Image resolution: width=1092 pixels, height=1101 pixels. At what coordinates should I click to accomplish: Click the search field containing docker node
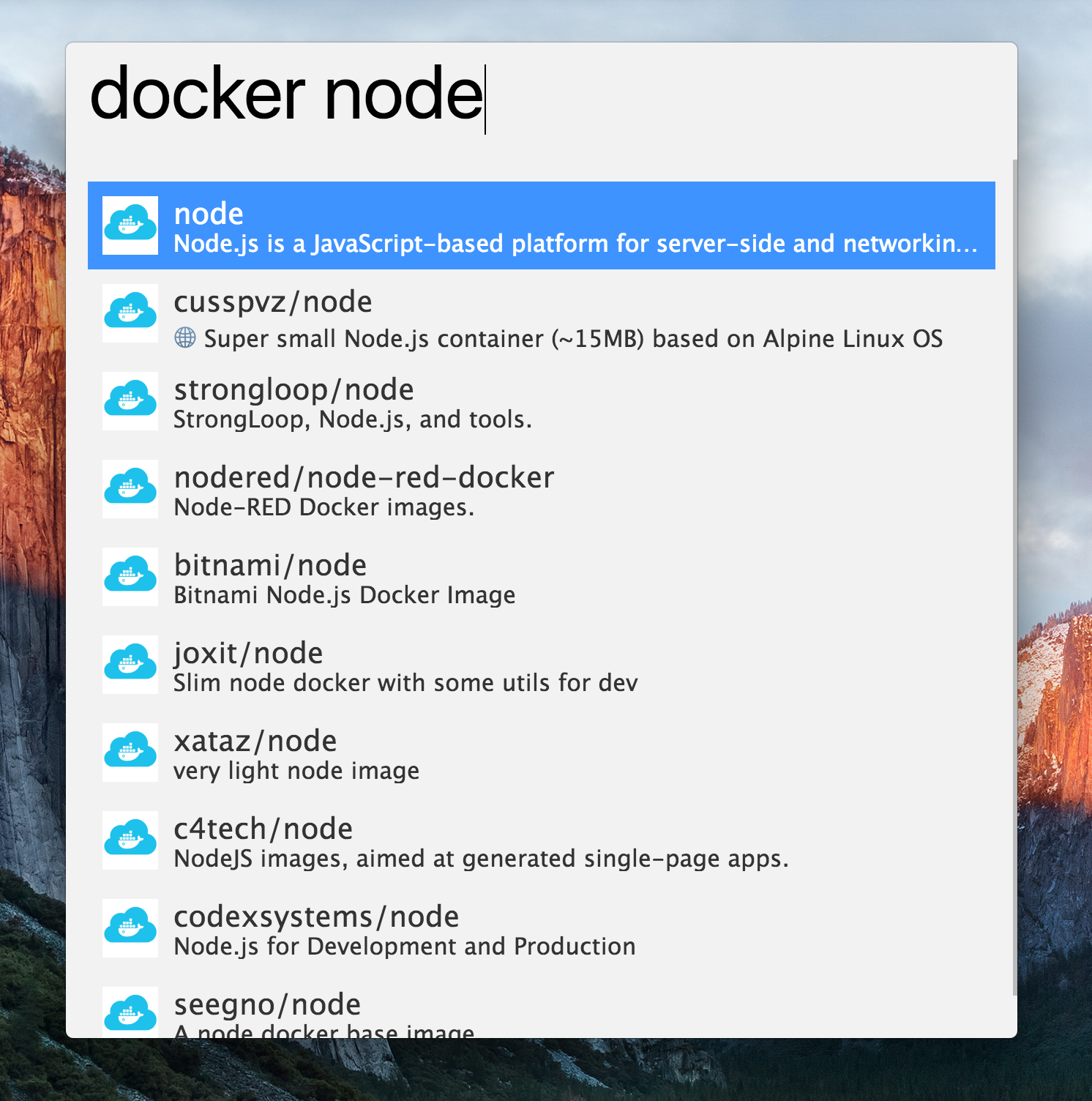542,95
